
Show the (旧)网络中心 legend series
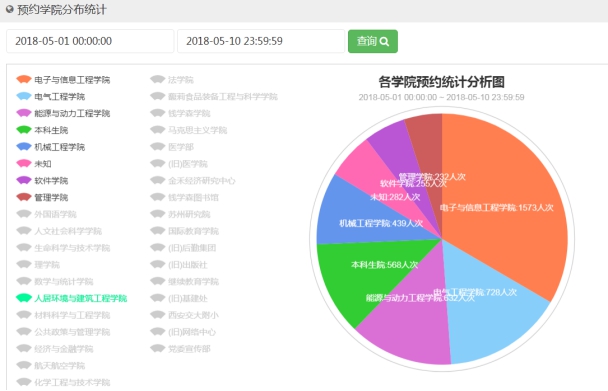click(183, 332)
